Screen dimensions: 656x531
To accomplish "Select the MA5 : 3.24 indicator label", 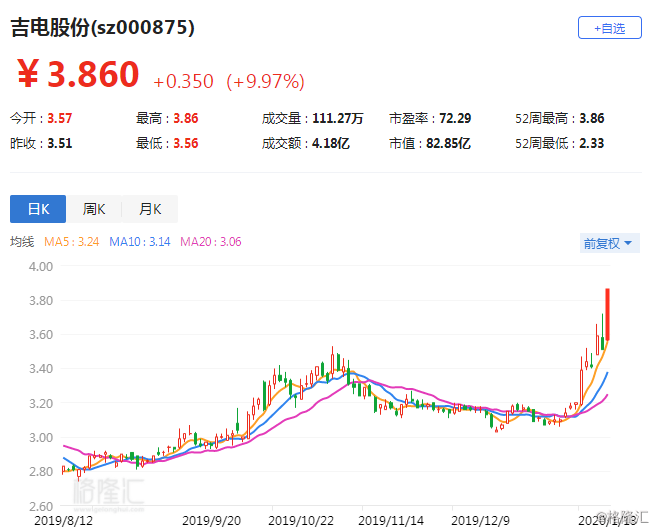I will (x=72, y=242).
